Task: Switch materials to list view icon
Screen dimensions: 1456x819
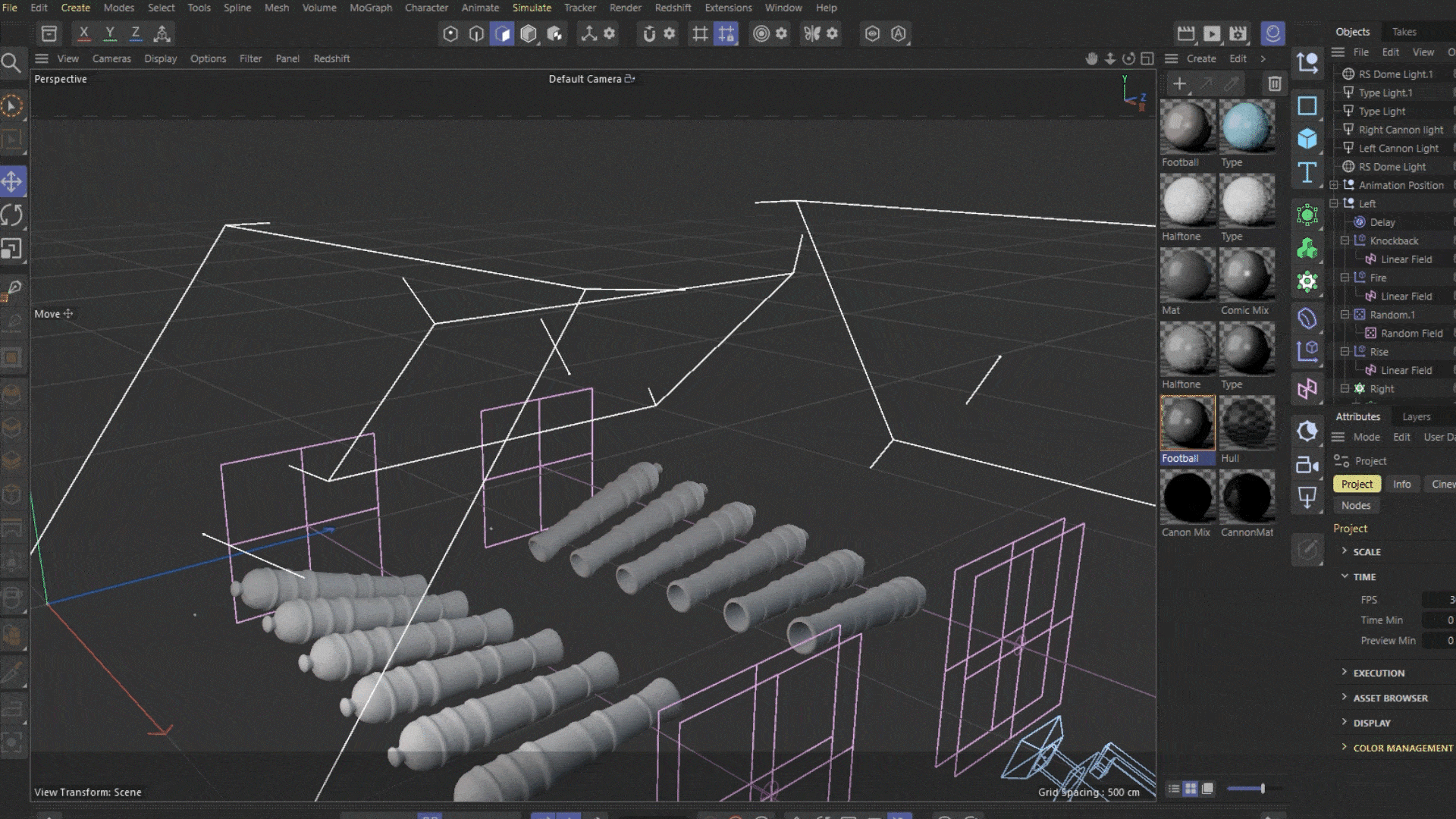Action: coord(1173,789)
